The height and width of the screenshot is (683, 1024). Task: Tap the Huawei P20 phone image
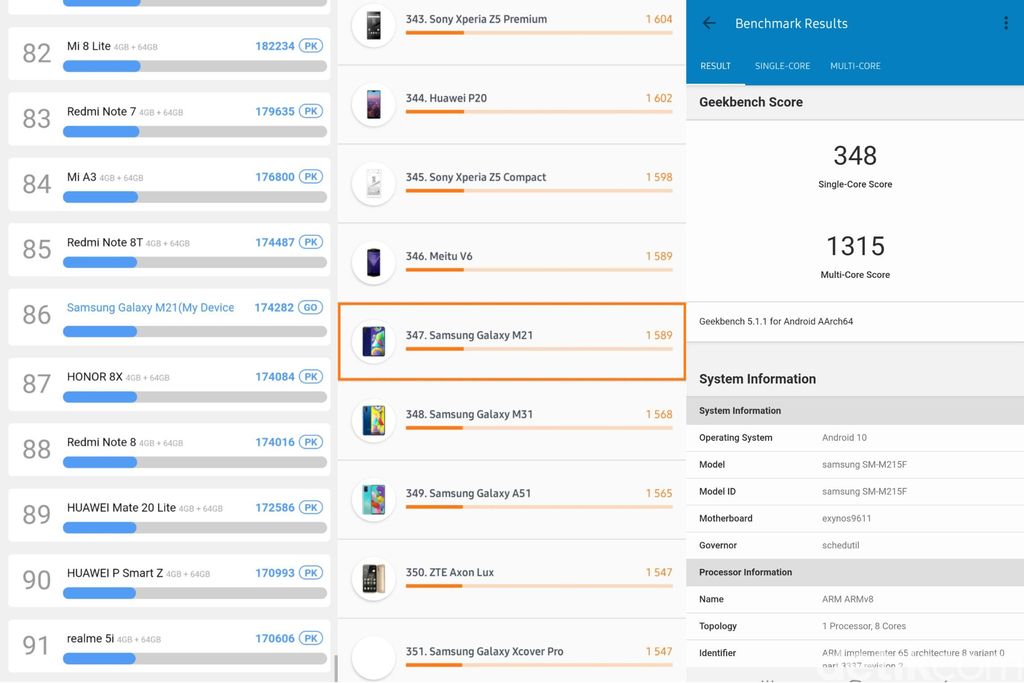(374, 104)
